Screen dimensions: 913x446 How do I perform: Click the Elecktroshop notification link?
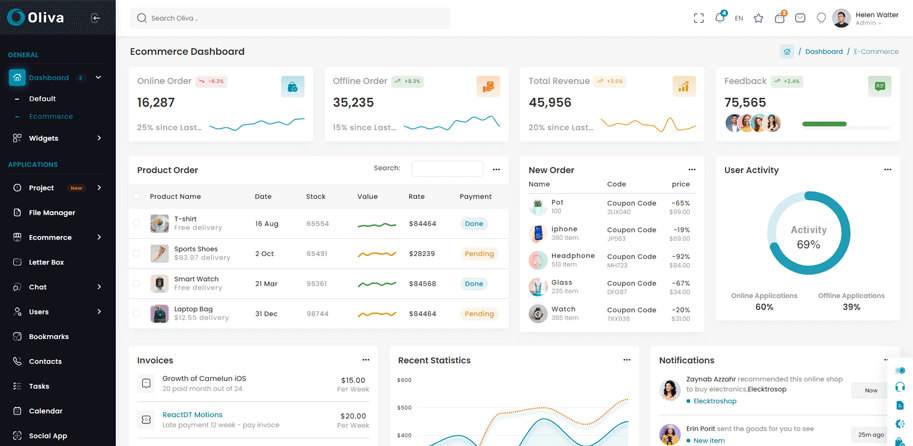[x=715, y=401]
